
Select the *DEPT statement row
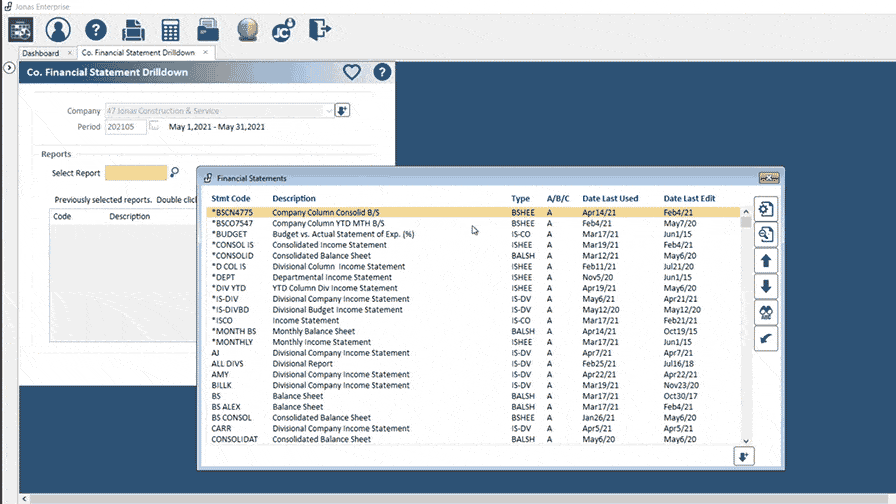[473, 277]
